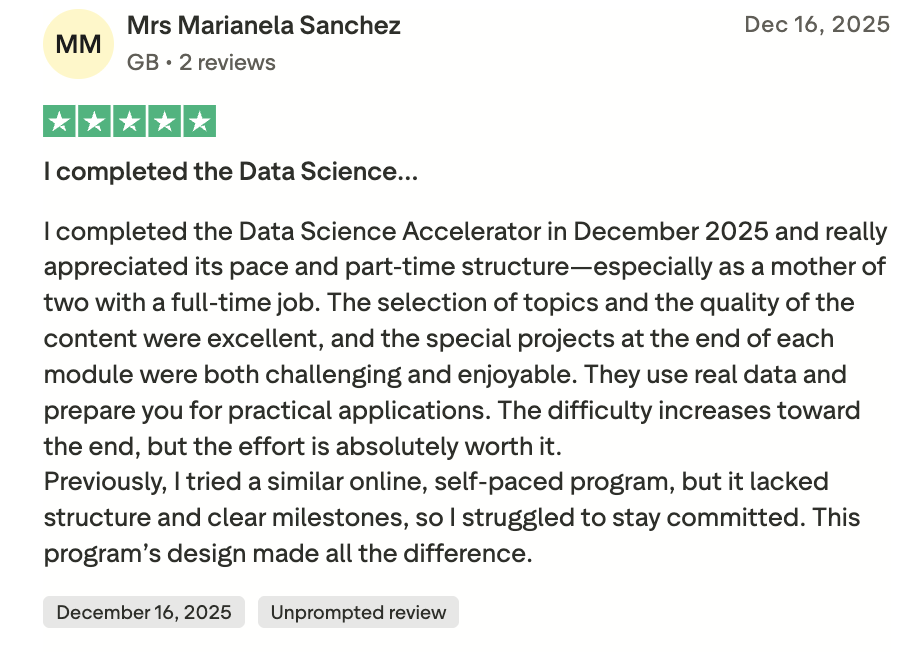Click the GB country label

[x=142, y=62]
